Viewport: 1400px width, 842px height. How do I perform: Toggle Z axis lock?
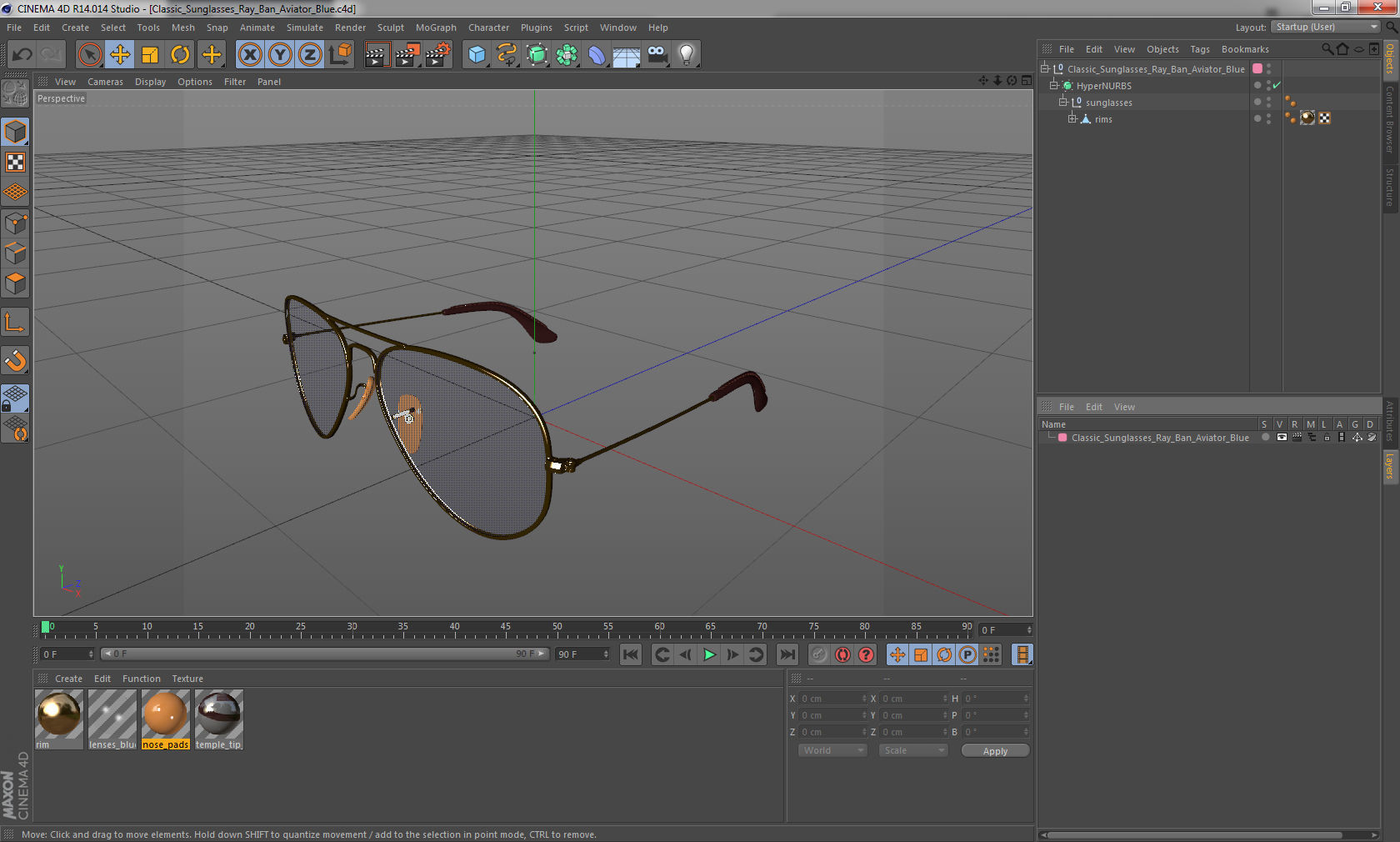click(310, 55)
